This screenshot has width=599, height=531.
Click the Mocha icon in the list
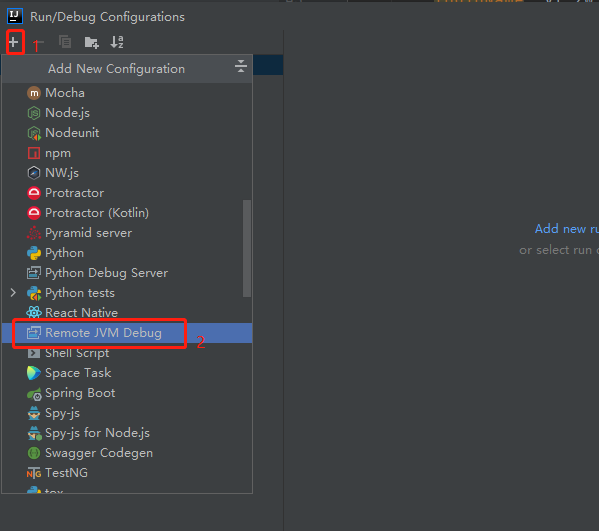[34, 93]
